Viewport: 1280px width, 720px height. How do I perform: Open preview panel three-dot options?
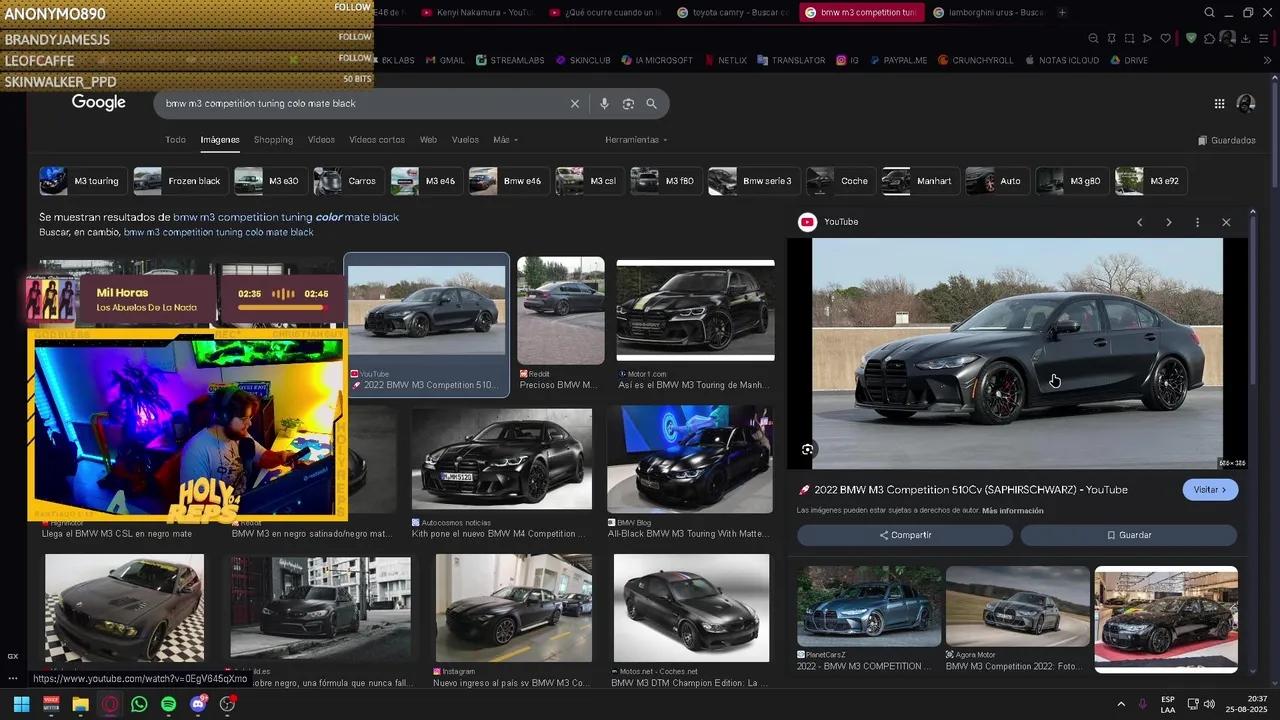point(1197,222)
